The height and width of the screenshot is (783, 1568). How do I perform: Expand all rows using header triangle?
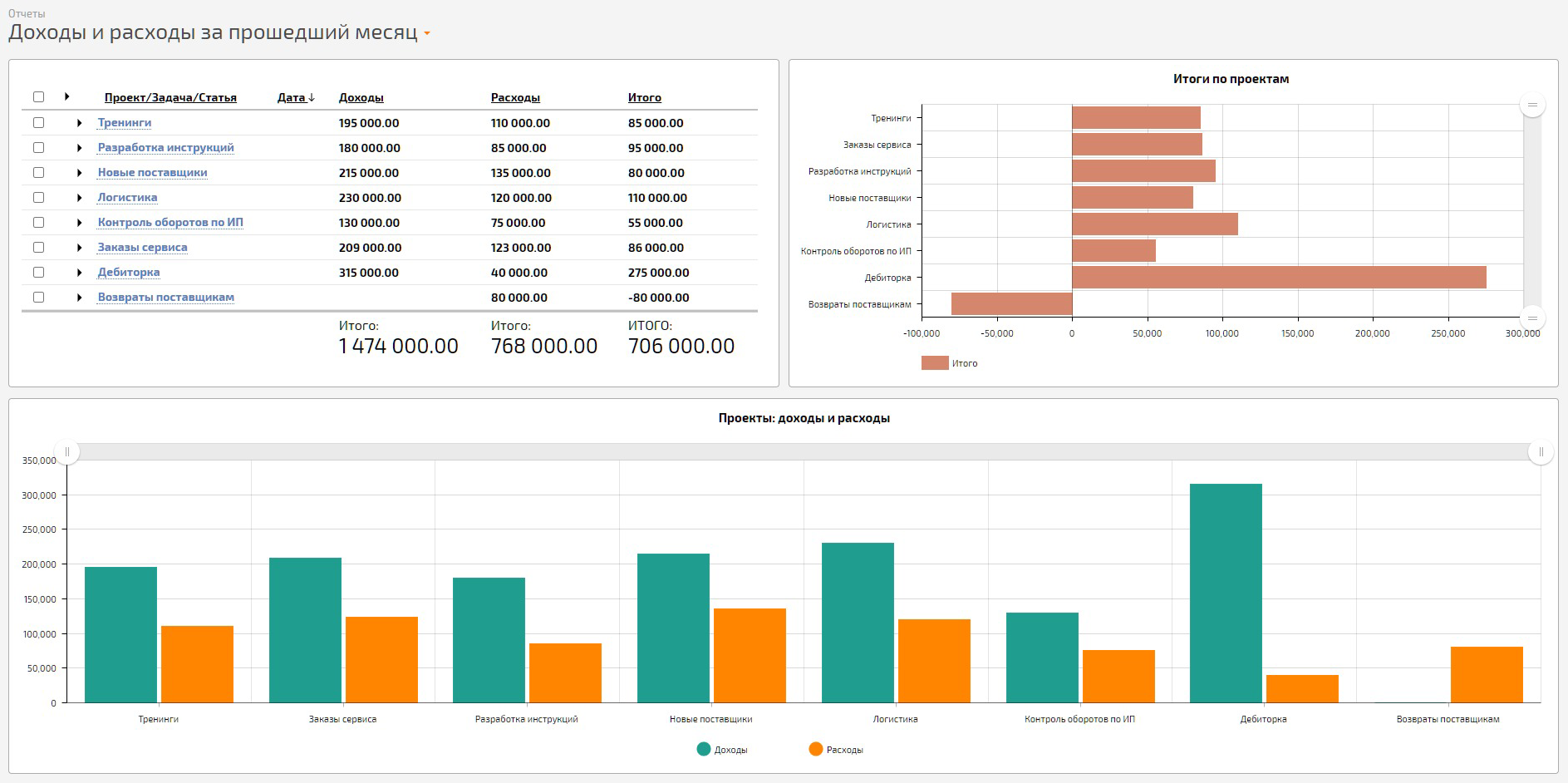pos(66,97)
